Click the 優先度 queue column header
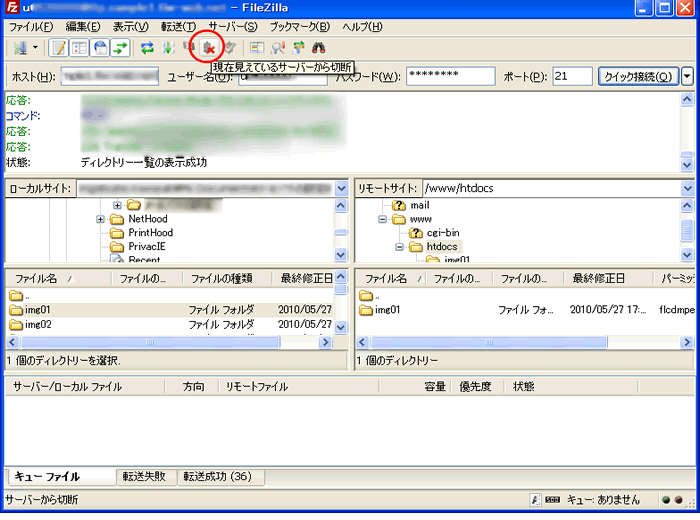This screenshot has height=520, width=700. click(476, 387)
